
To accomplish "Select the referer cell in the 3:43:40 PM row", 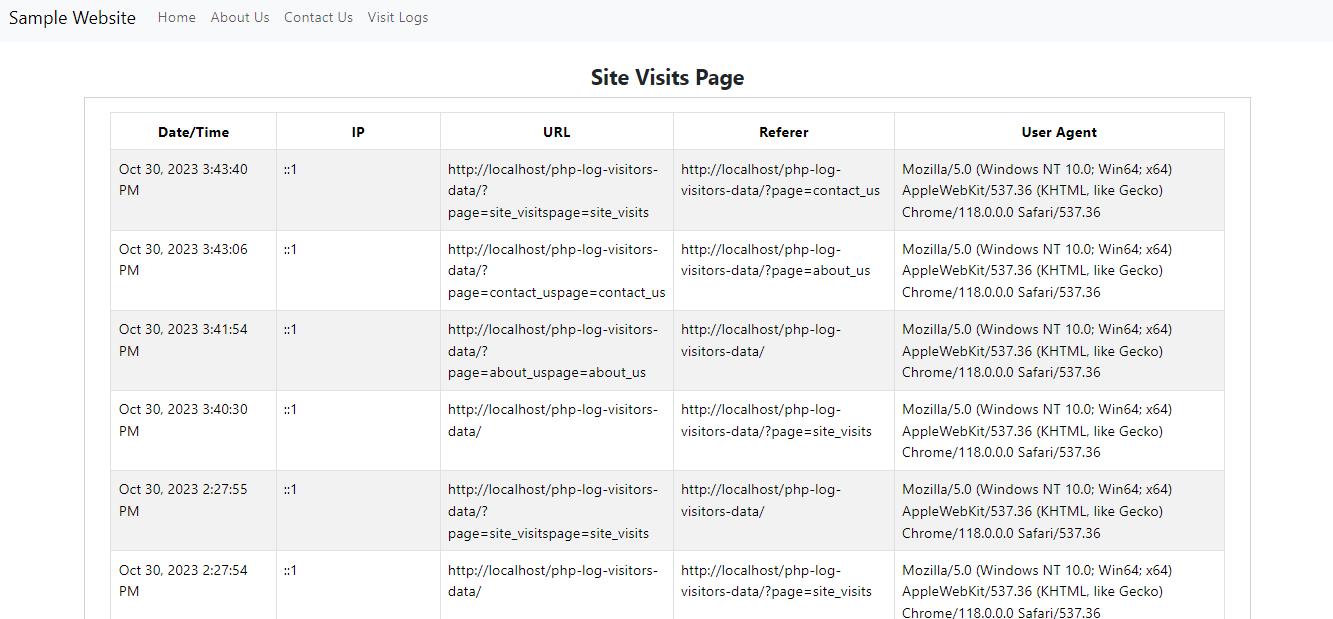I will [780, 180].
